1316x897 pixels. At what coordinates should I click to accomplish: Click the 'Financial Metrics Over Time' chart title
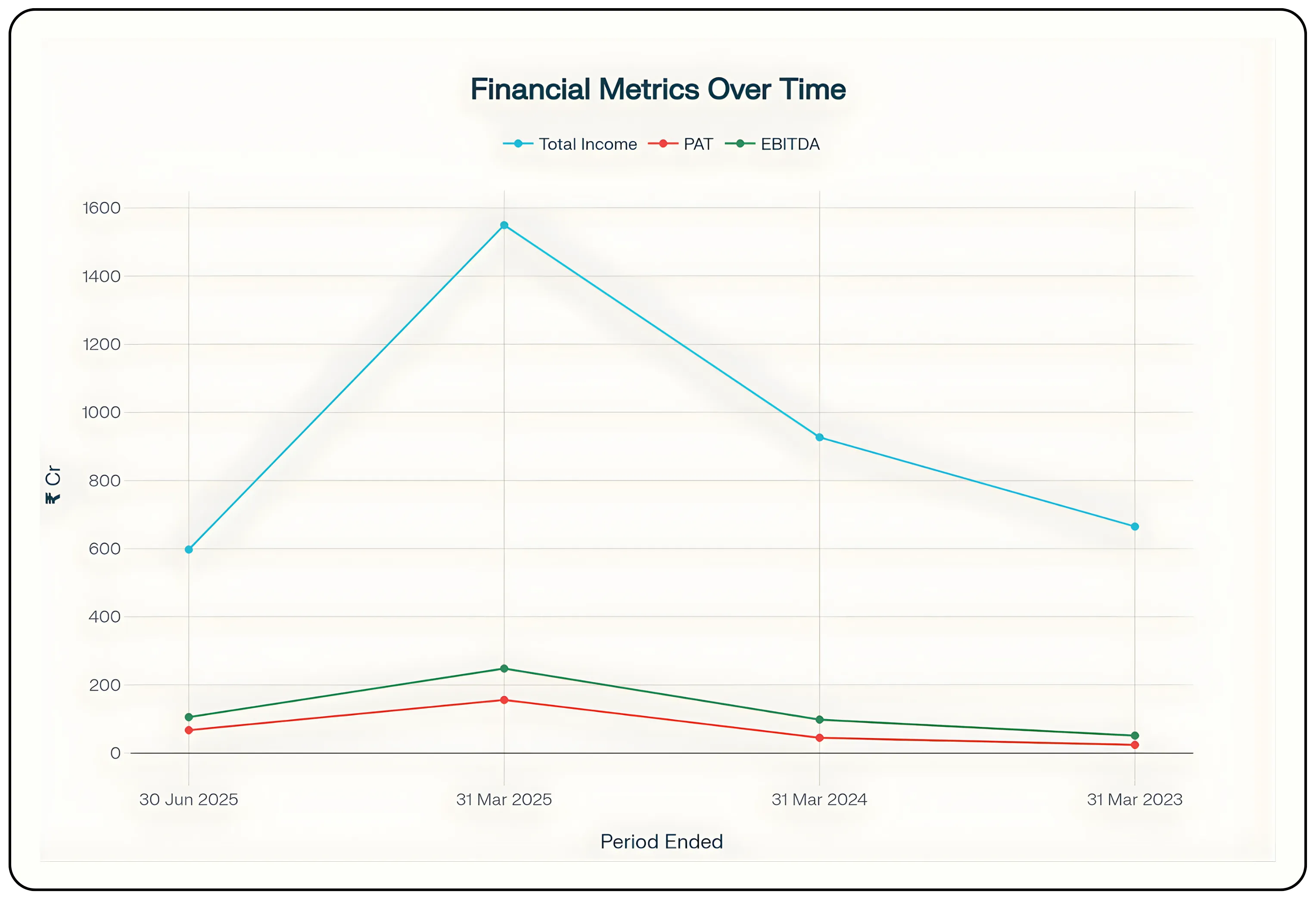[658, 90]
